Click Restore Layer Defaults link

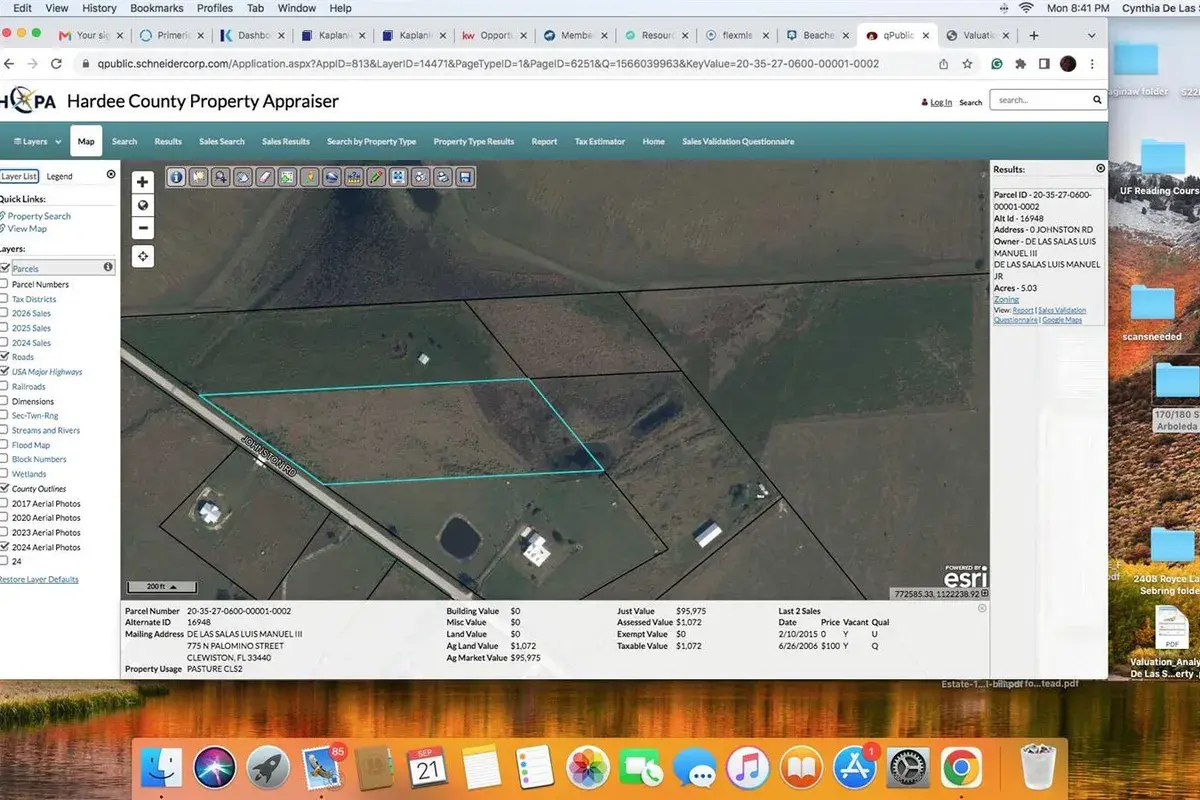tap(38, 579)
